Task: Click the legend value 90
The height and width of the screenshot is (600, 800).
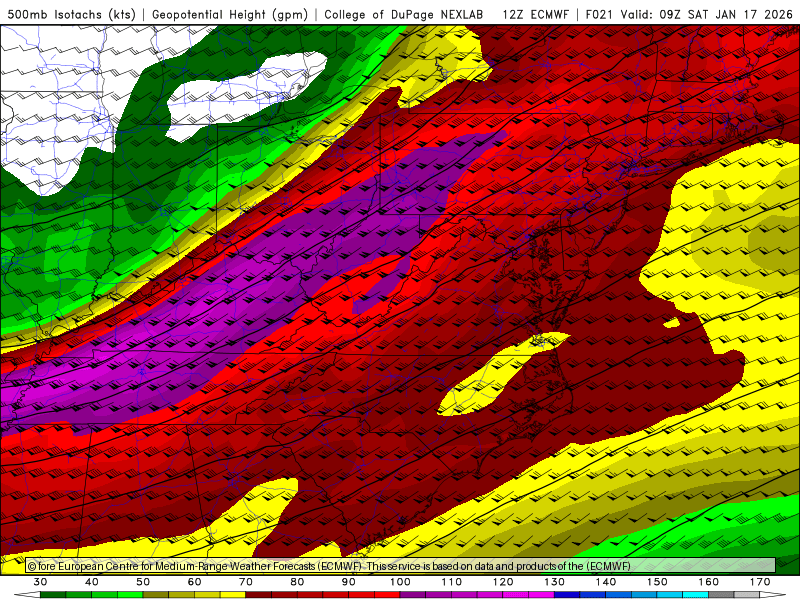Action: click(x=349, y=582)
